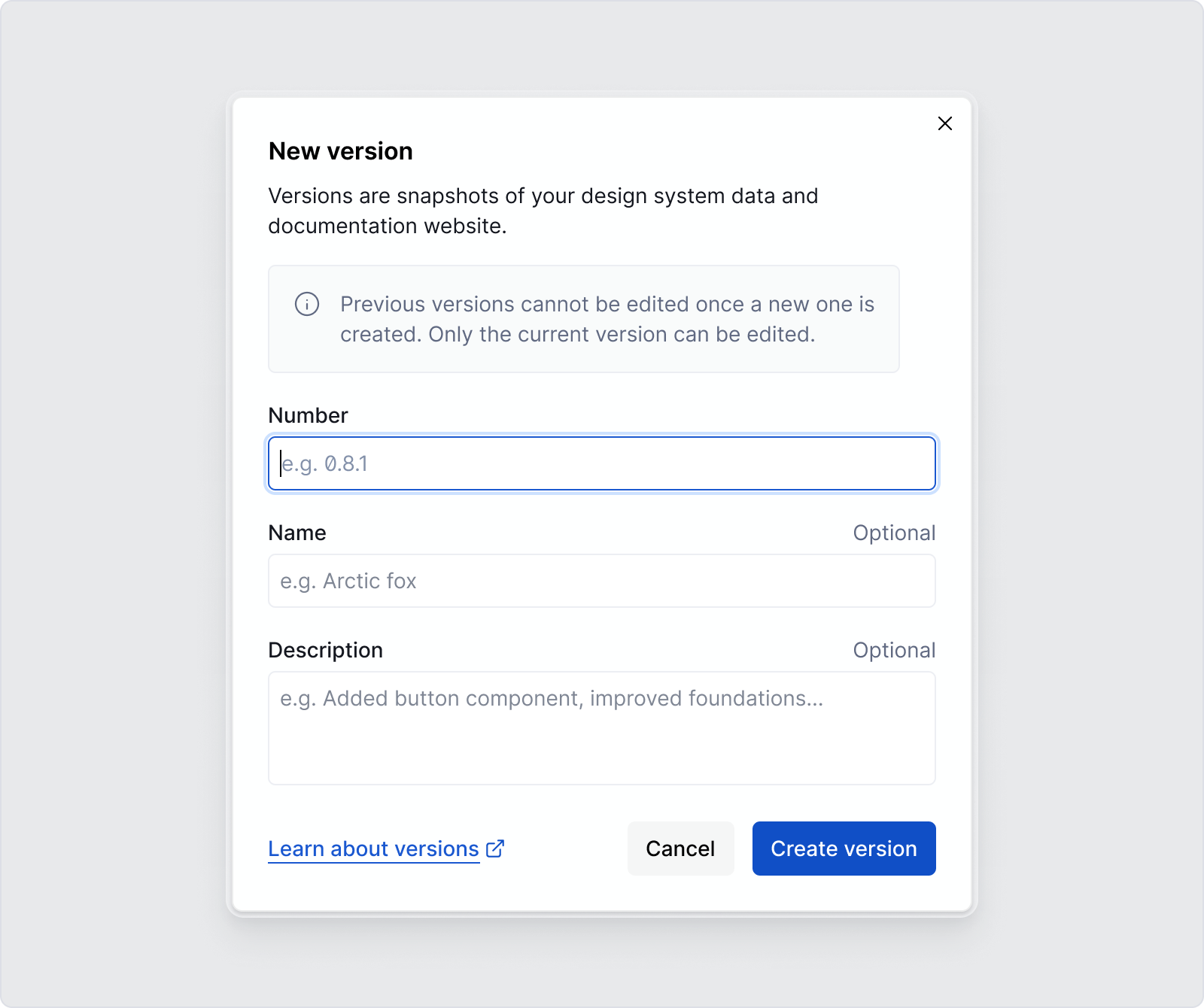Click the info icon in the notice box
1204x1008 pixels.
pyautogui.click(x=306, y=305)
